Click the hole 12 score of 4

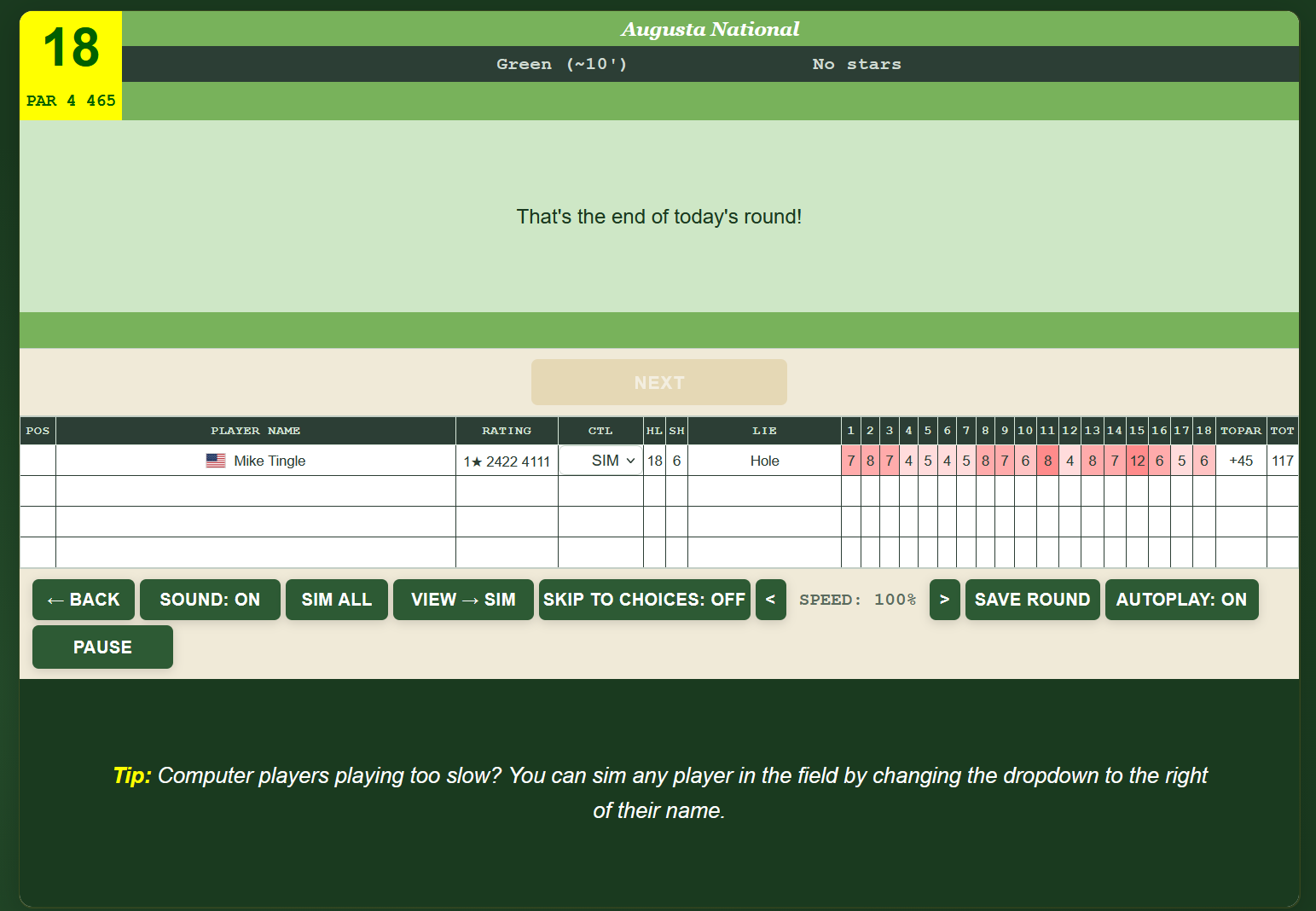click(x=1070, y=461)
